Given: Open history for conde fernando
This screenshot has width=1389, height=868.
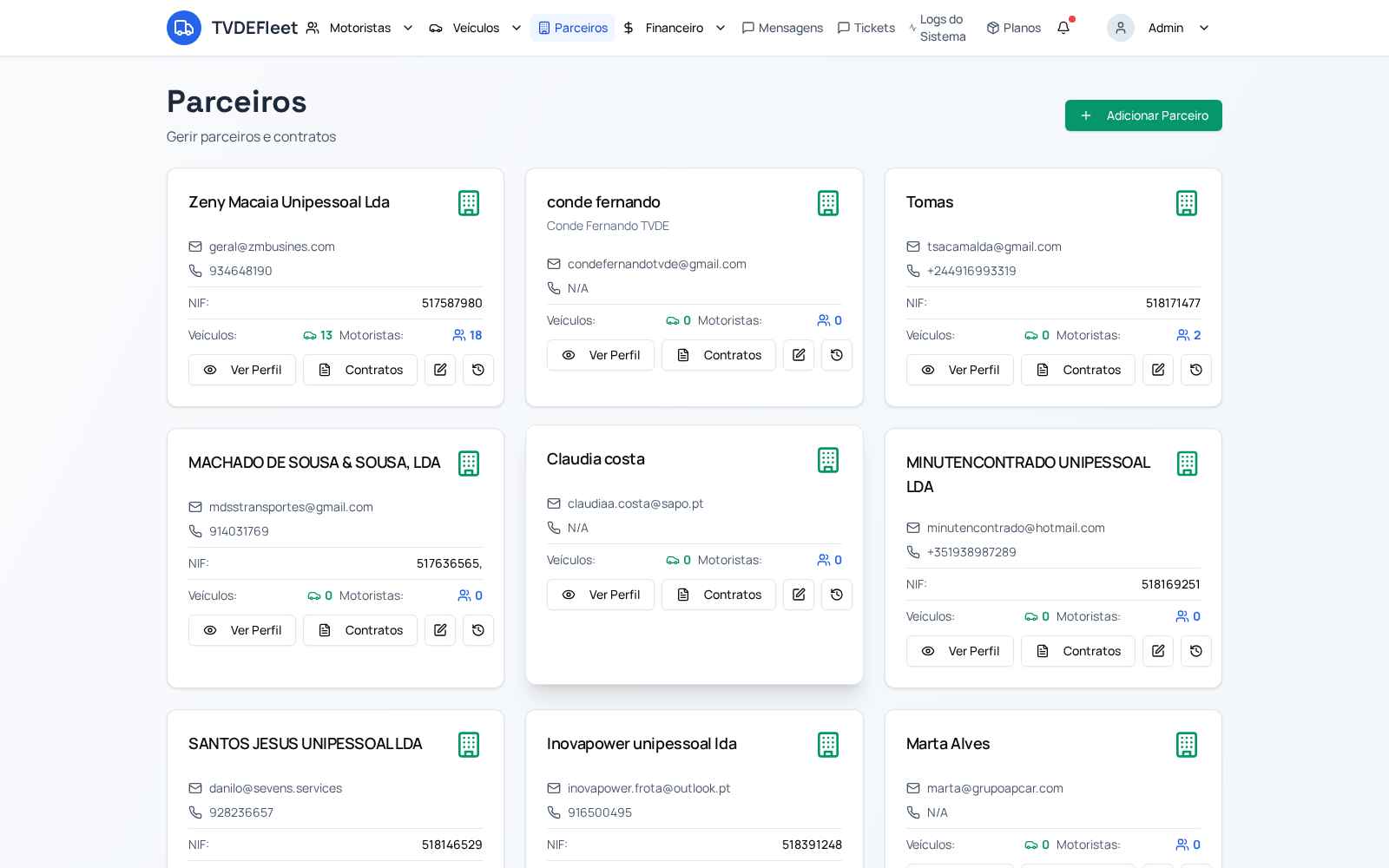Looking at the screenshot, I should [837, 355].
